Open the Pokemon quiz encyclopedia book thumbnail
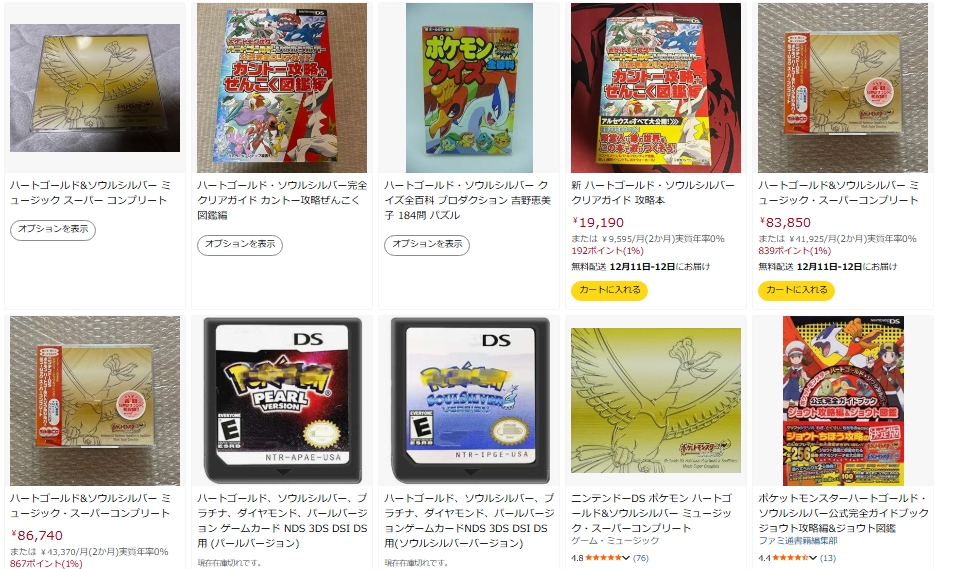Viewport: 961px width, 569px height. tap(469, 88)
